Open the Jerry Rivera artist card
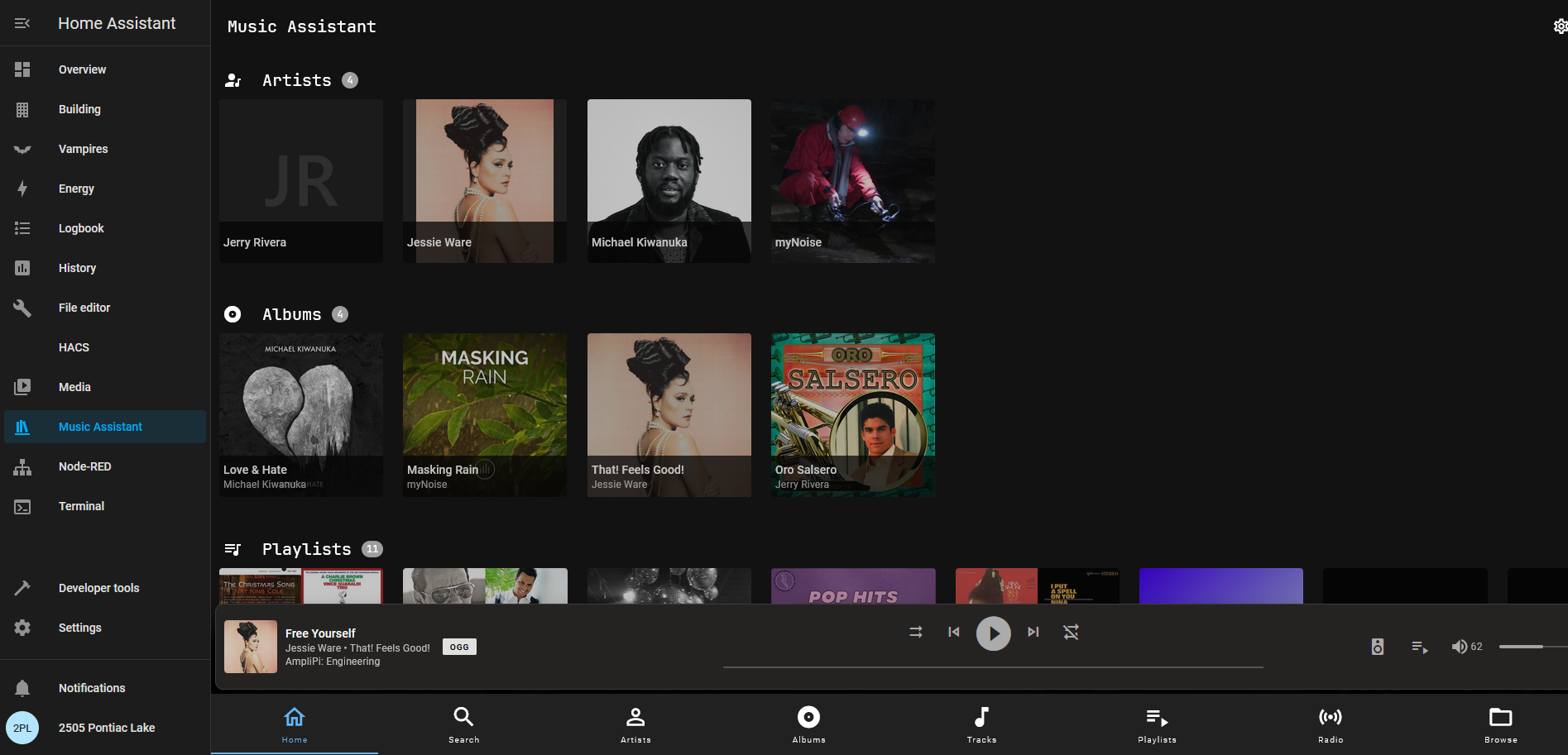The image size is (1568, 755). tap(301, 181)
